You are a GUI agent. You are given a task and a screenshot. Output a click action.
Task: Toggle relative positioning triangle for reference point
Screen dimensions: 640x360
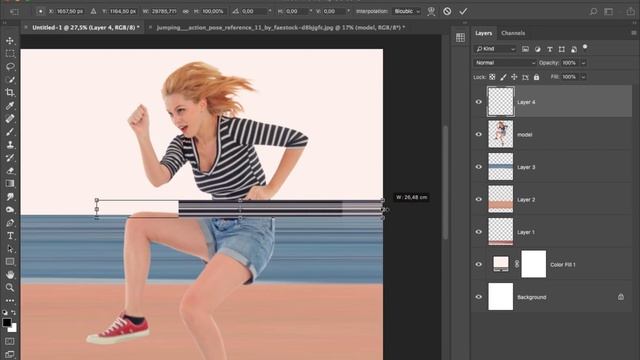click(x=93, y=11)
